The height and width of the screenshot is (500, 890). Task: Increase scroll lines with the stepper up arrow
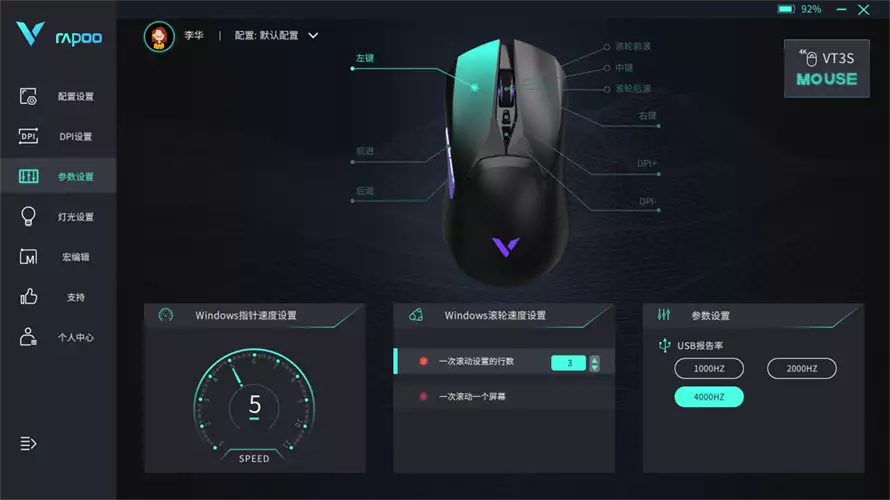point(594,359)
